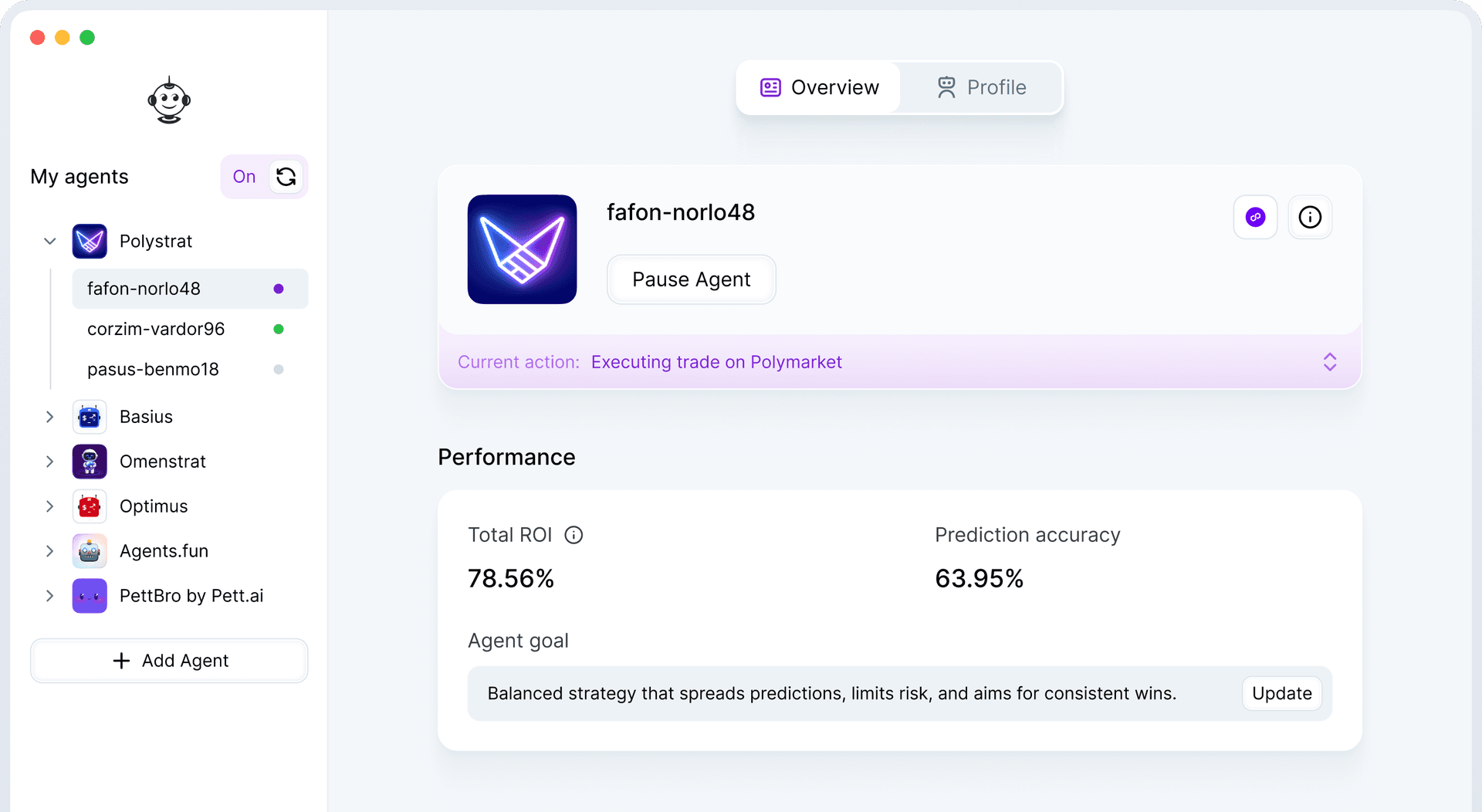Expand the Agents.fun group
Screen dimensions: 1482x812
(x=50, y=551)
